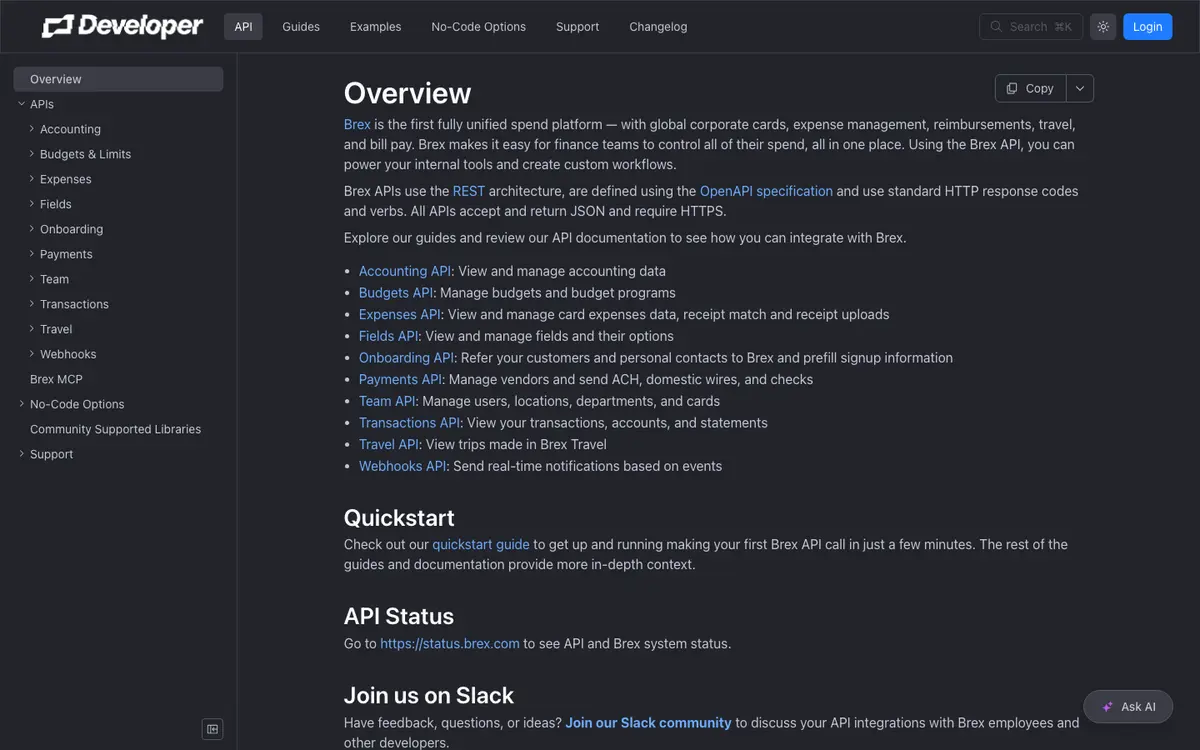Open the Examples tab

pyautogui.click(x=375, y=27)
